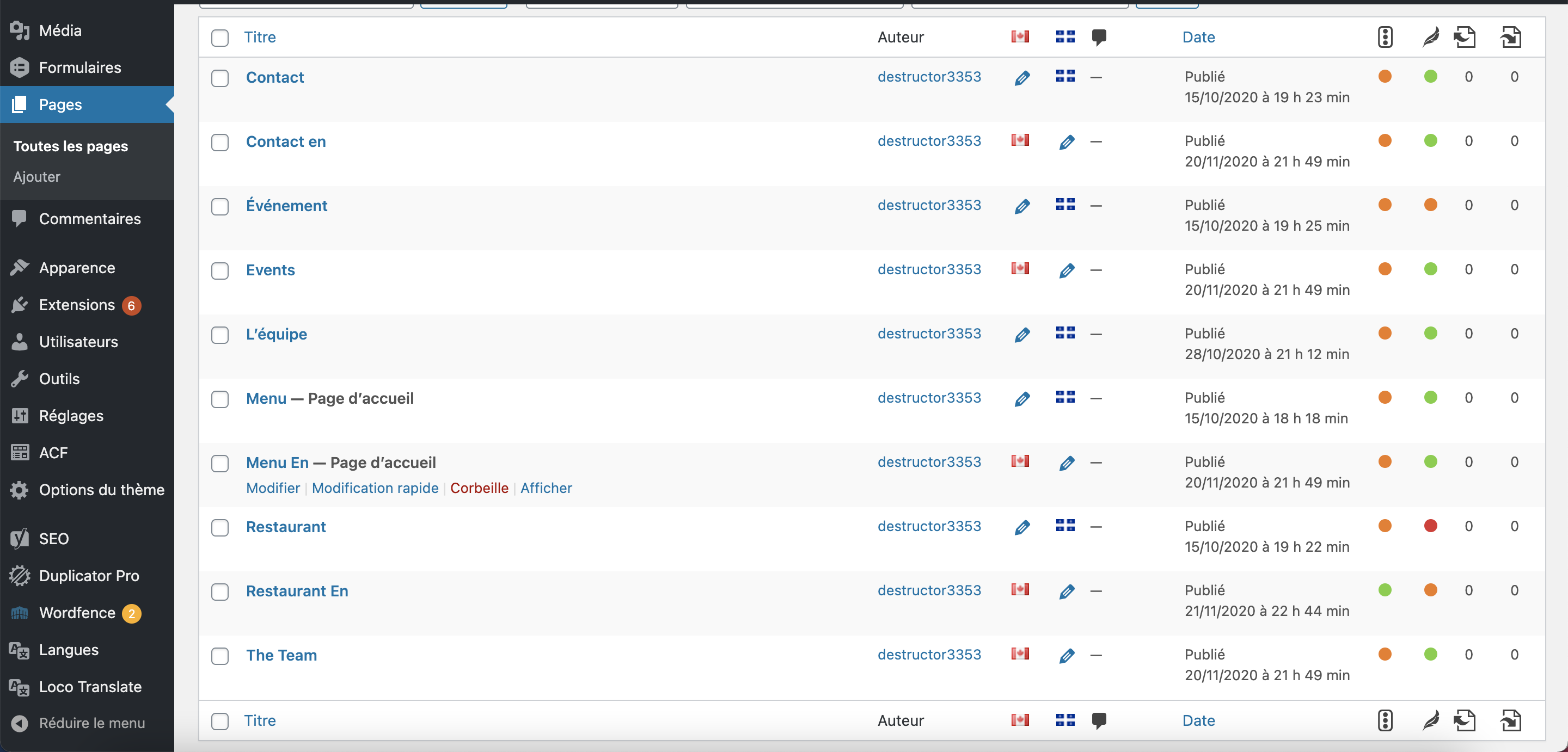
Task: Click Modification rapide under Menu En
Action: 375,488
